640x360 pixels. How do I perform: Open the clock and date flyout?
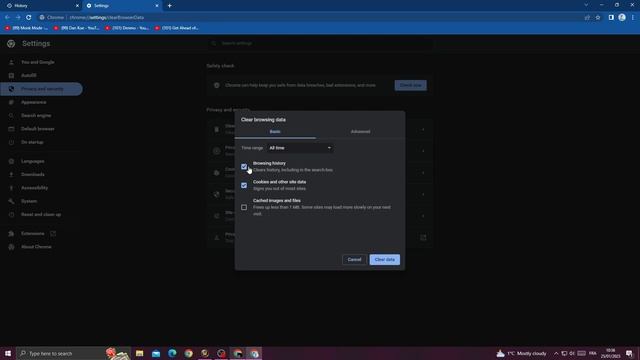(x=611, y=353)
